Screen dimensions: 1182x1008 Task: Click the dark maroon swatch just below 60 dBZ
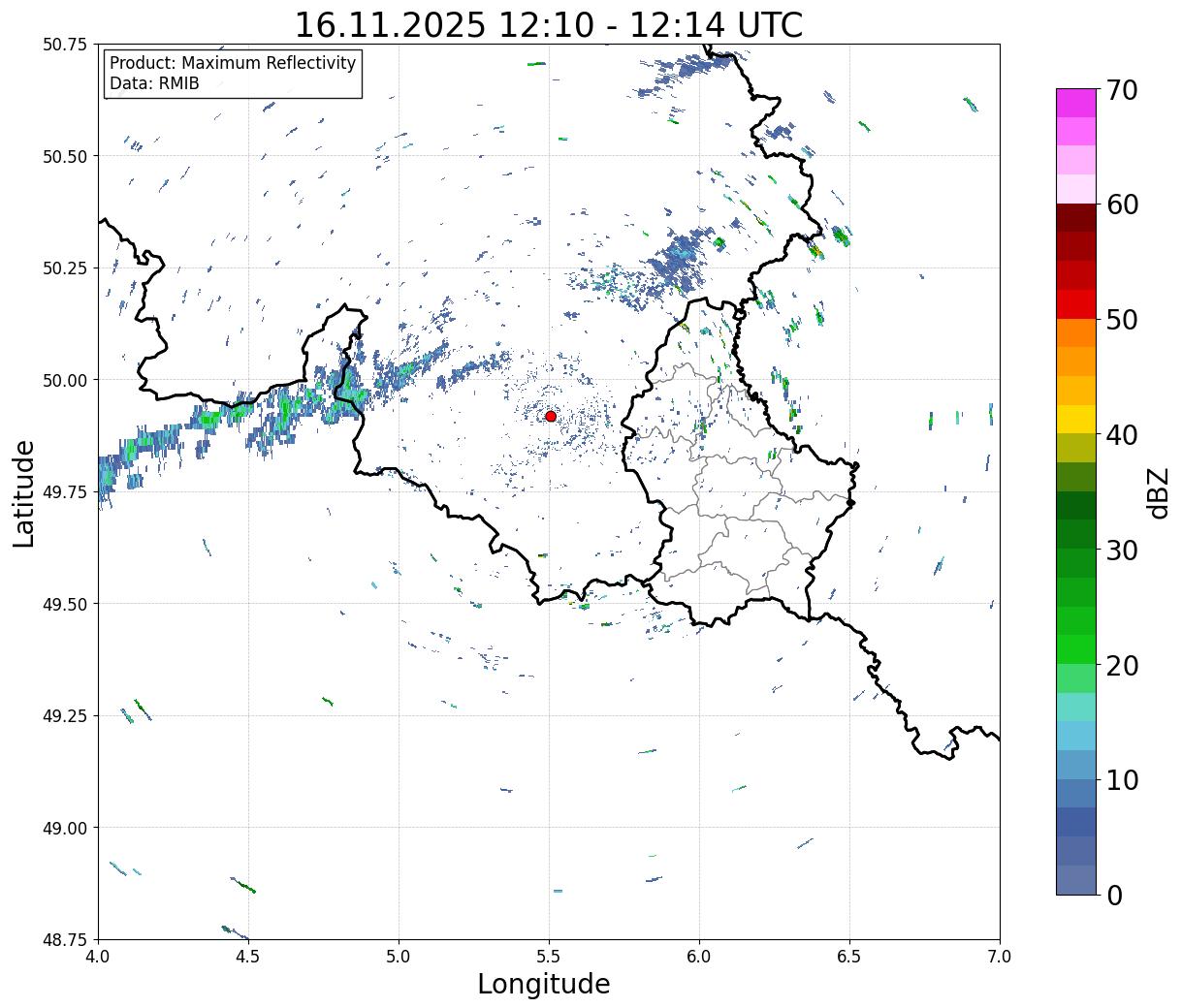tap(1076, 218)
